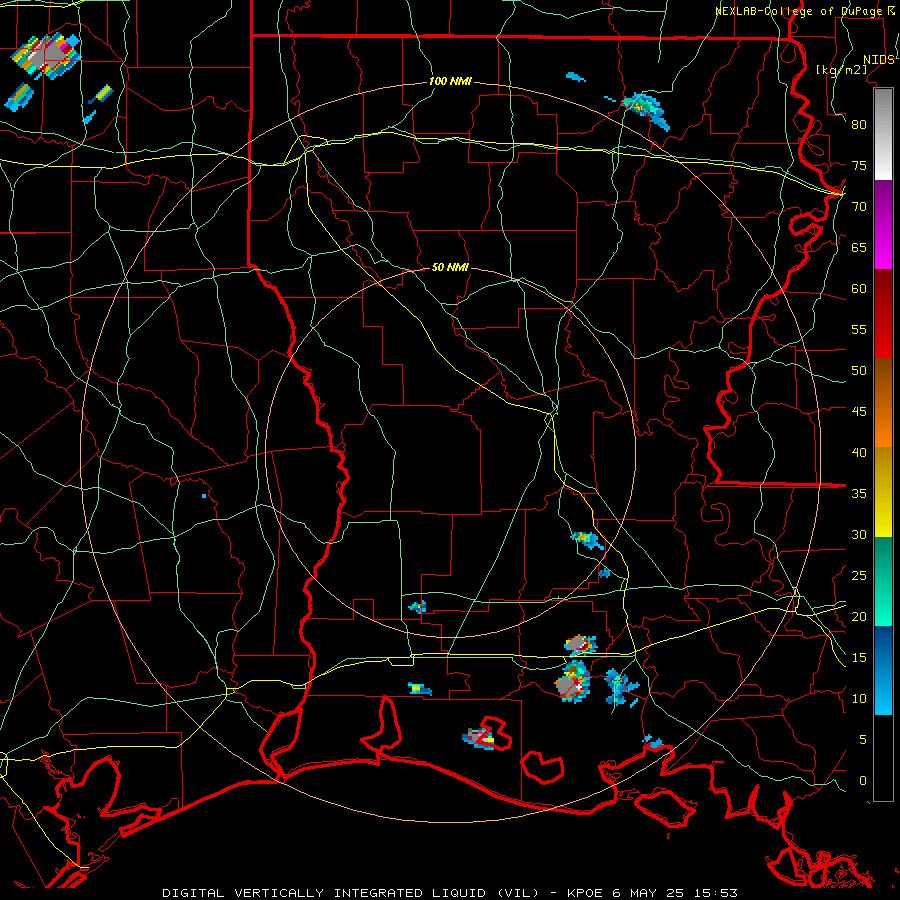This screenshot has height=900, width=900.
Task: Click the 30 value on the color scale
Action: click(x=859, y=534)
